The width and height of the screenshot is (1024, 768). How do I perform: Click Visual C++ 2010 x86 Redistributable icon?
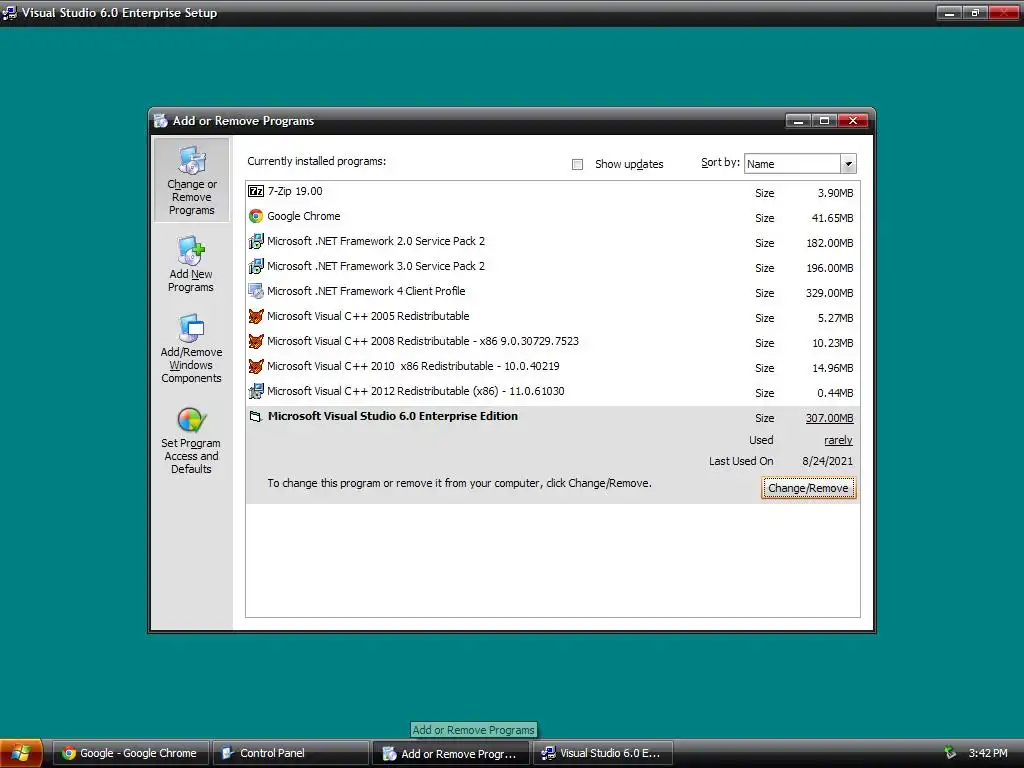pyautogui.click(x=256, y=366)
